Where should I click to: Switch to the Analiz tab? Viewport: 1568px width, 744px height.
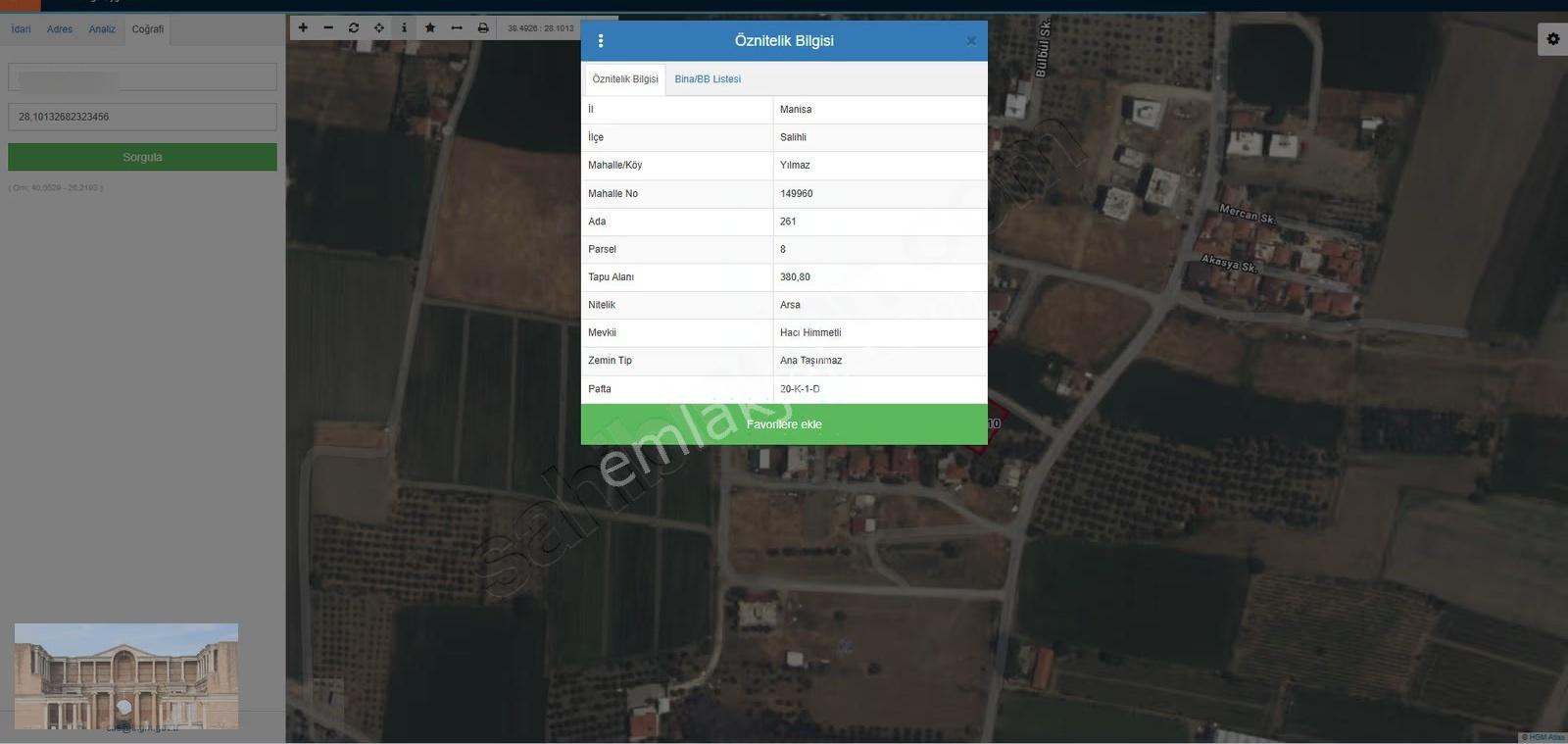pos(102,29)
